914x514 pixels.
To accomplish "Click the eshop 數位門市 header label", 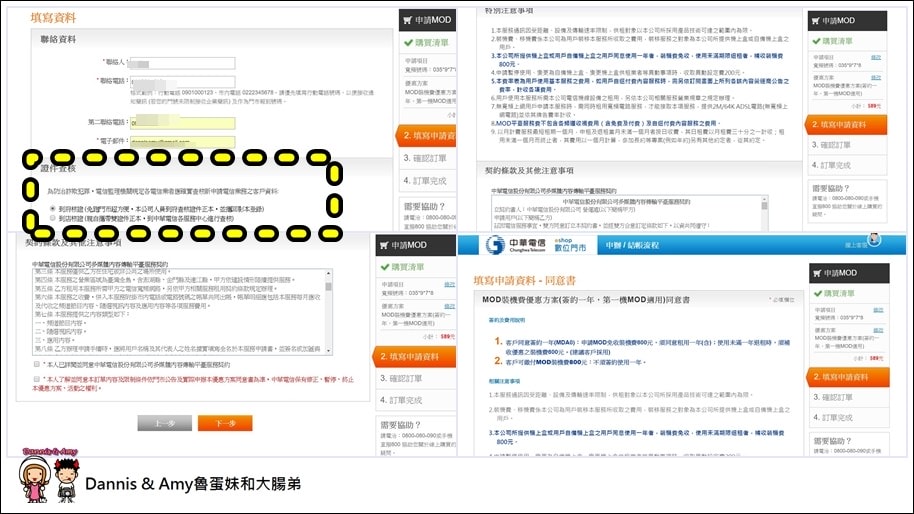I will [x=570, y=245].
